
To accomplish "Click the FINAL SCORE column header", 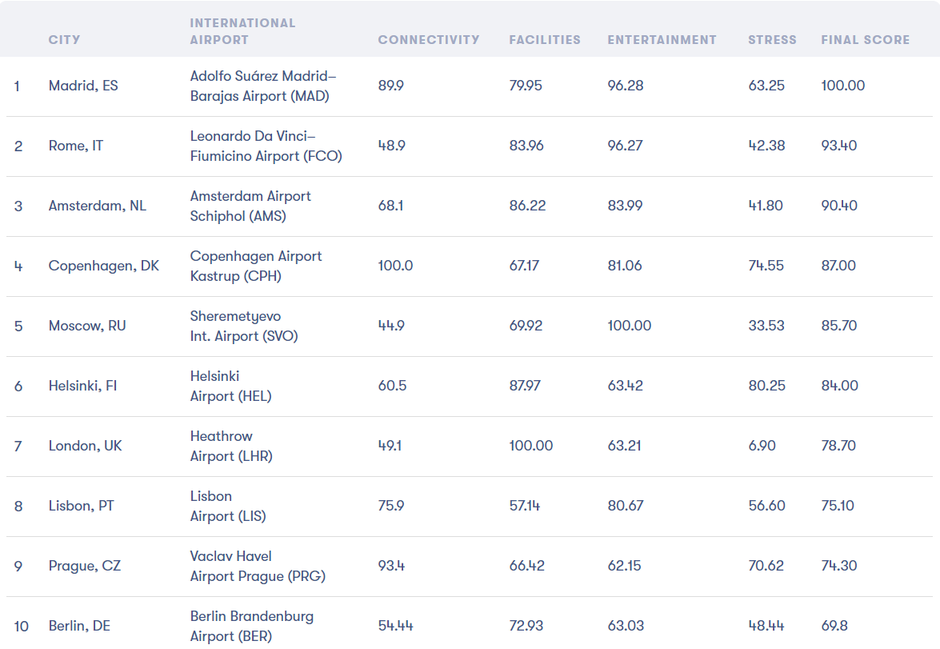I will tap(865, 40).
